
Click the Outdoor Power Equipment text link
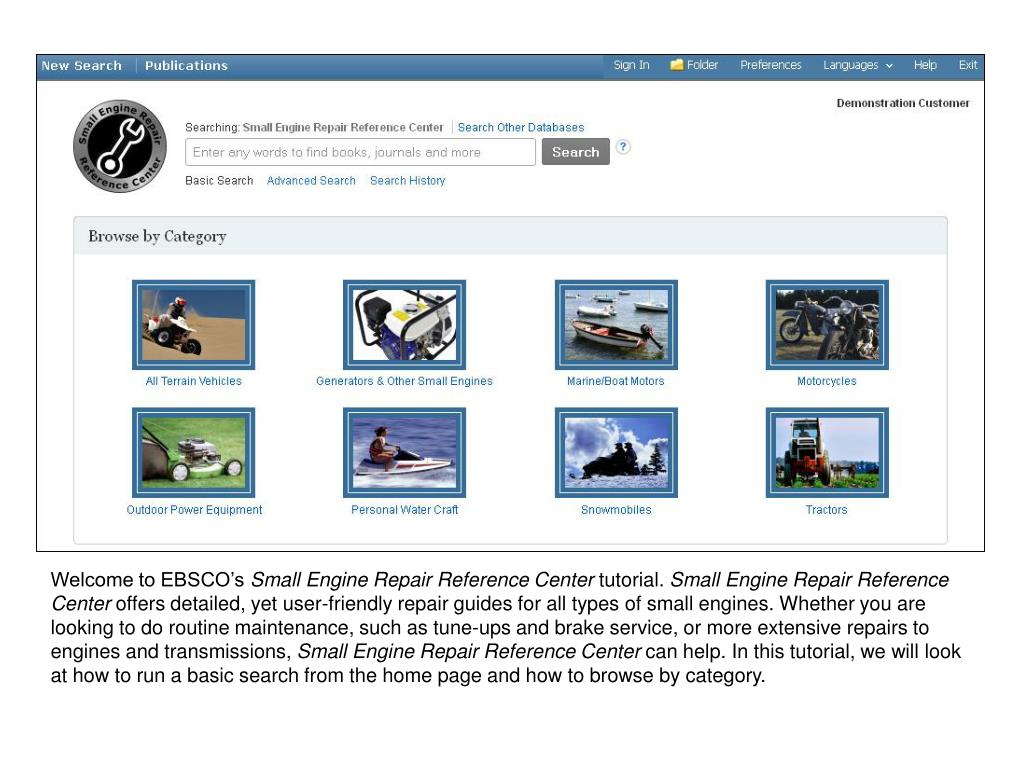point(194,509)
